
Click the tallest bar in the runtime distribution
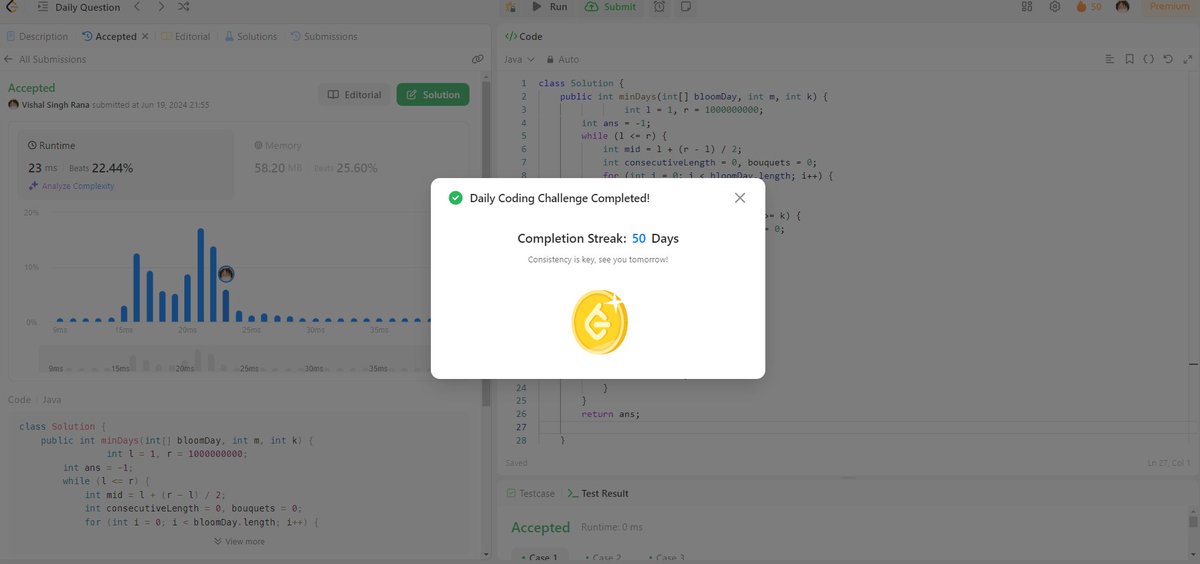click(x=200, y=275)
